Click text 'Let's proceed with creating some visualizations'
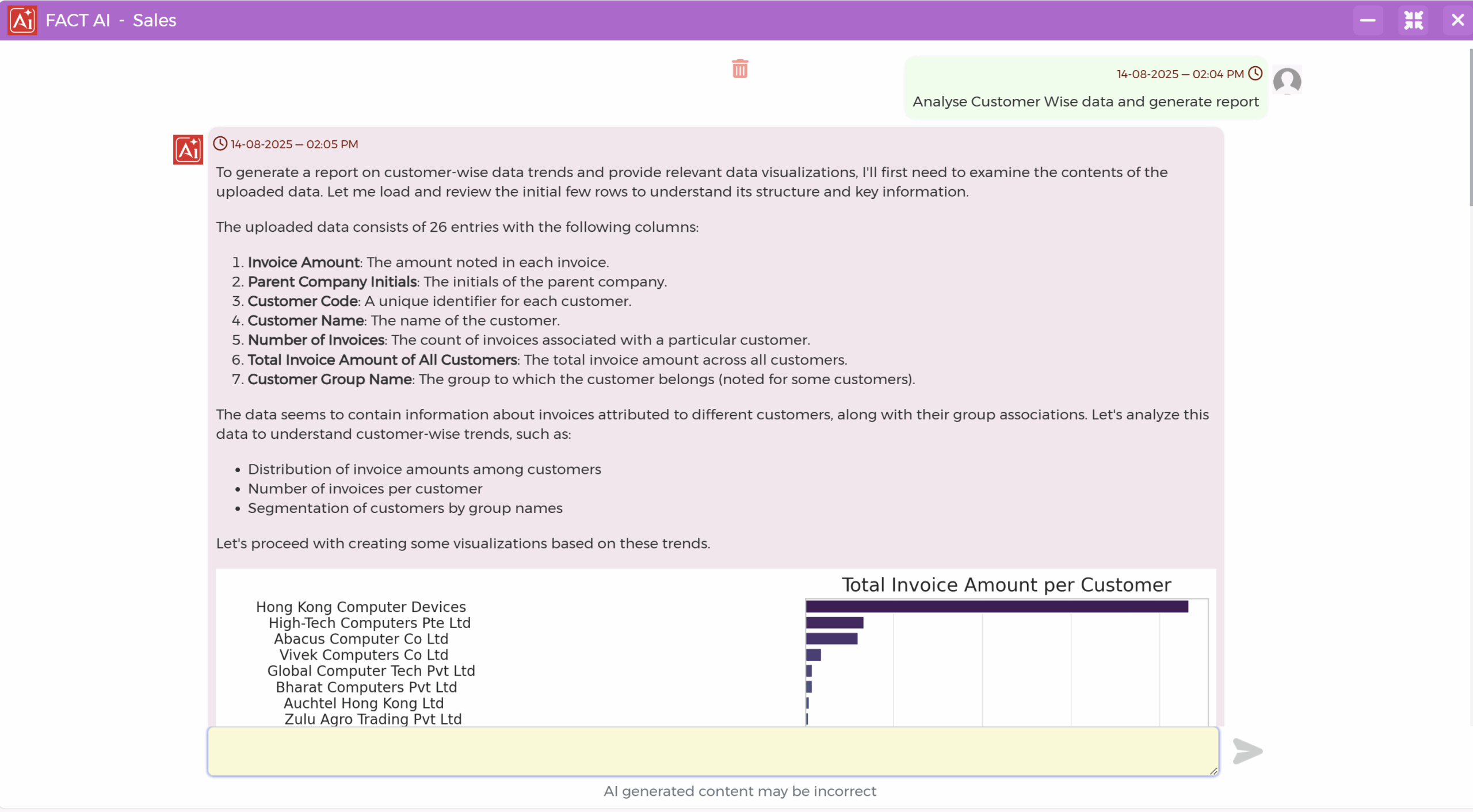Image resolution: width=1473 pixels, height=812 pixels. 381,543
